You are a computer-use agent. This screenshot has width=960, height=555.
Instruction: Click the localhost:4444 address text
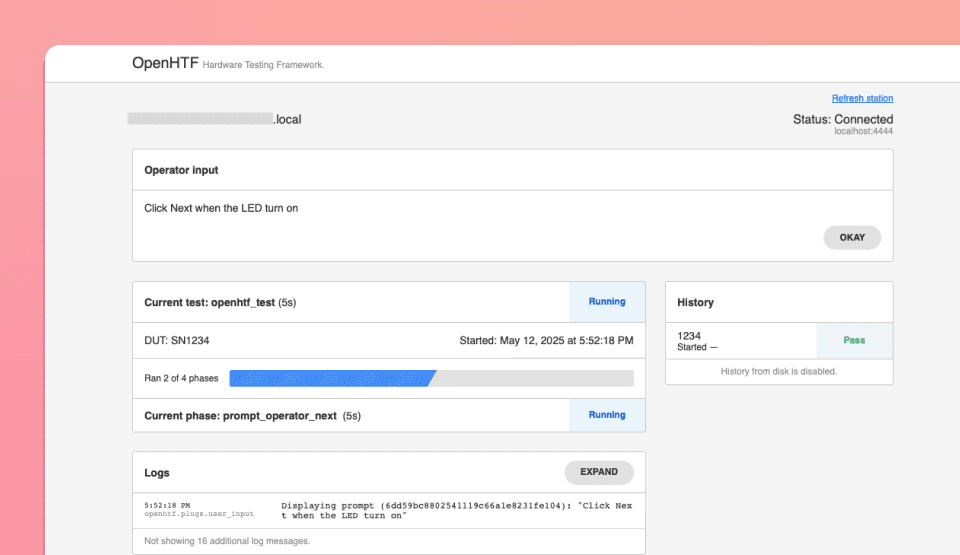coord(863,131)
